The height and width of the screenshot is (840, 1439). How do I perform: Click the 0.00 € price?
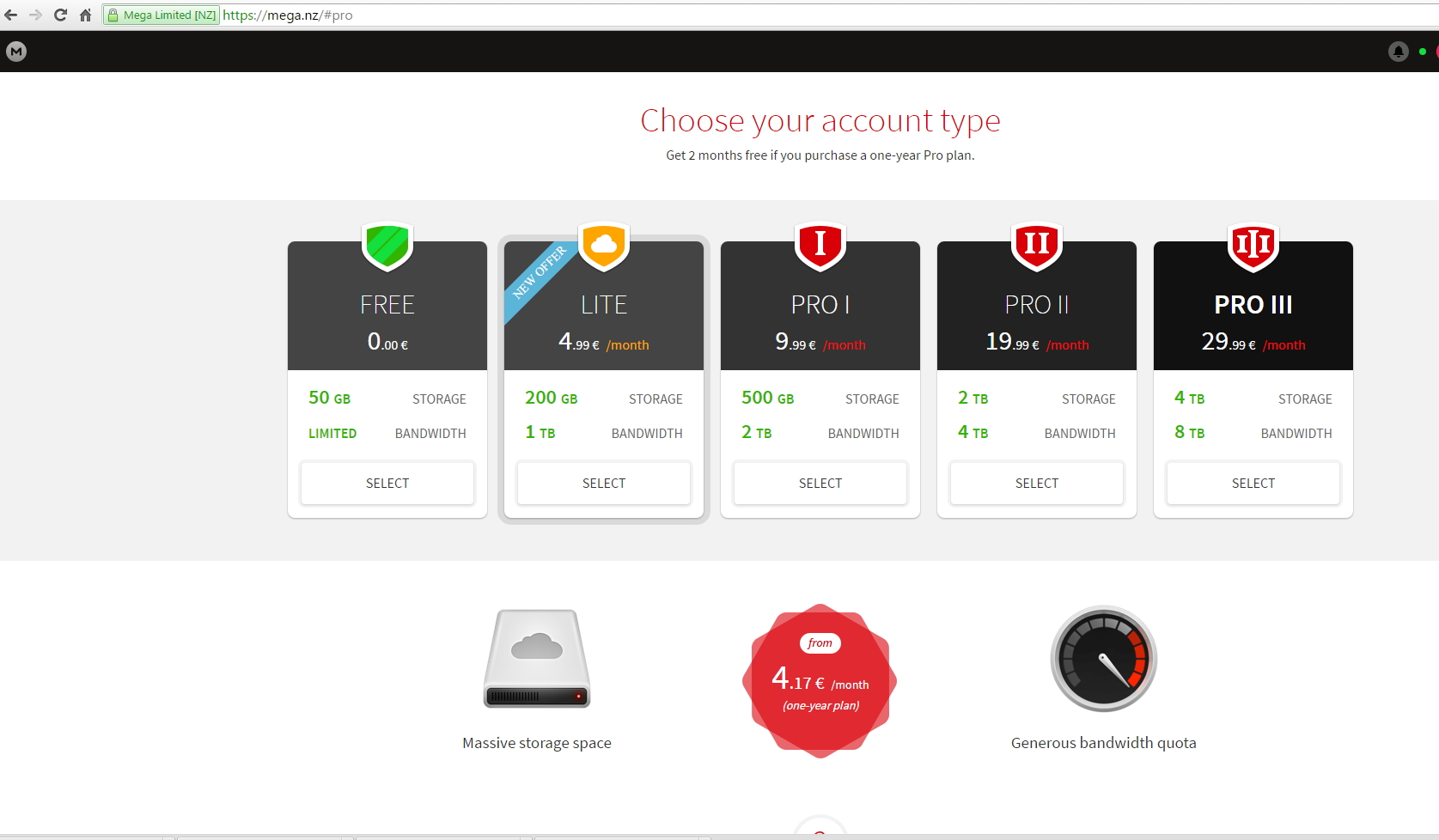tap(387, 342)
